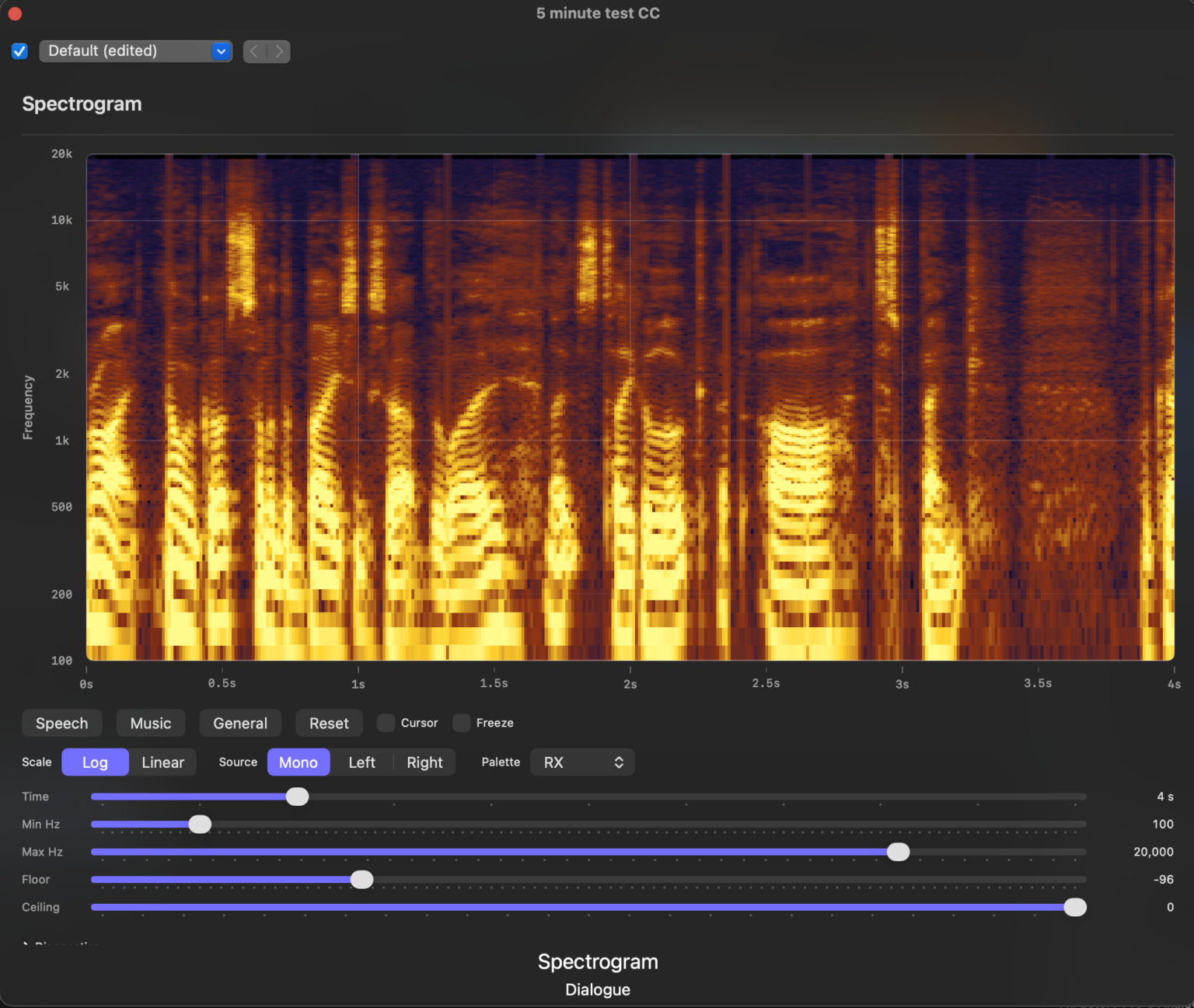Image resolution: width=1194 pixels, height=1008 pixels.
Task: Select Mono as the source
Action: 298,762
